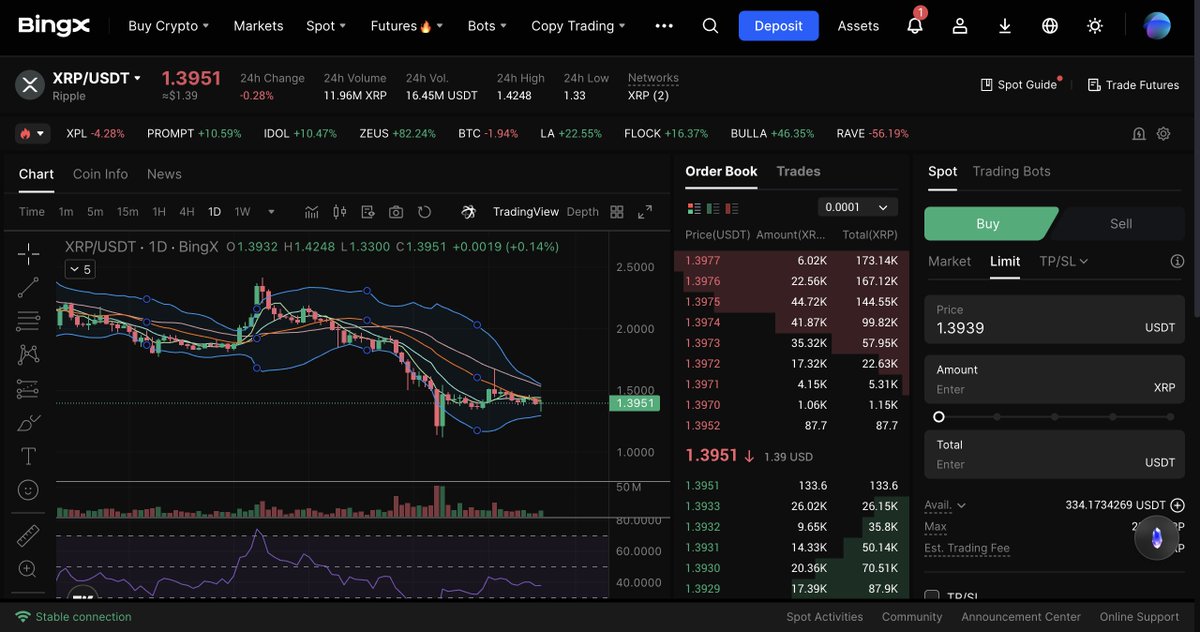The height and width of the screenshot is (632, 1200).
Task: Open the notifications bell
Action: 915,26
